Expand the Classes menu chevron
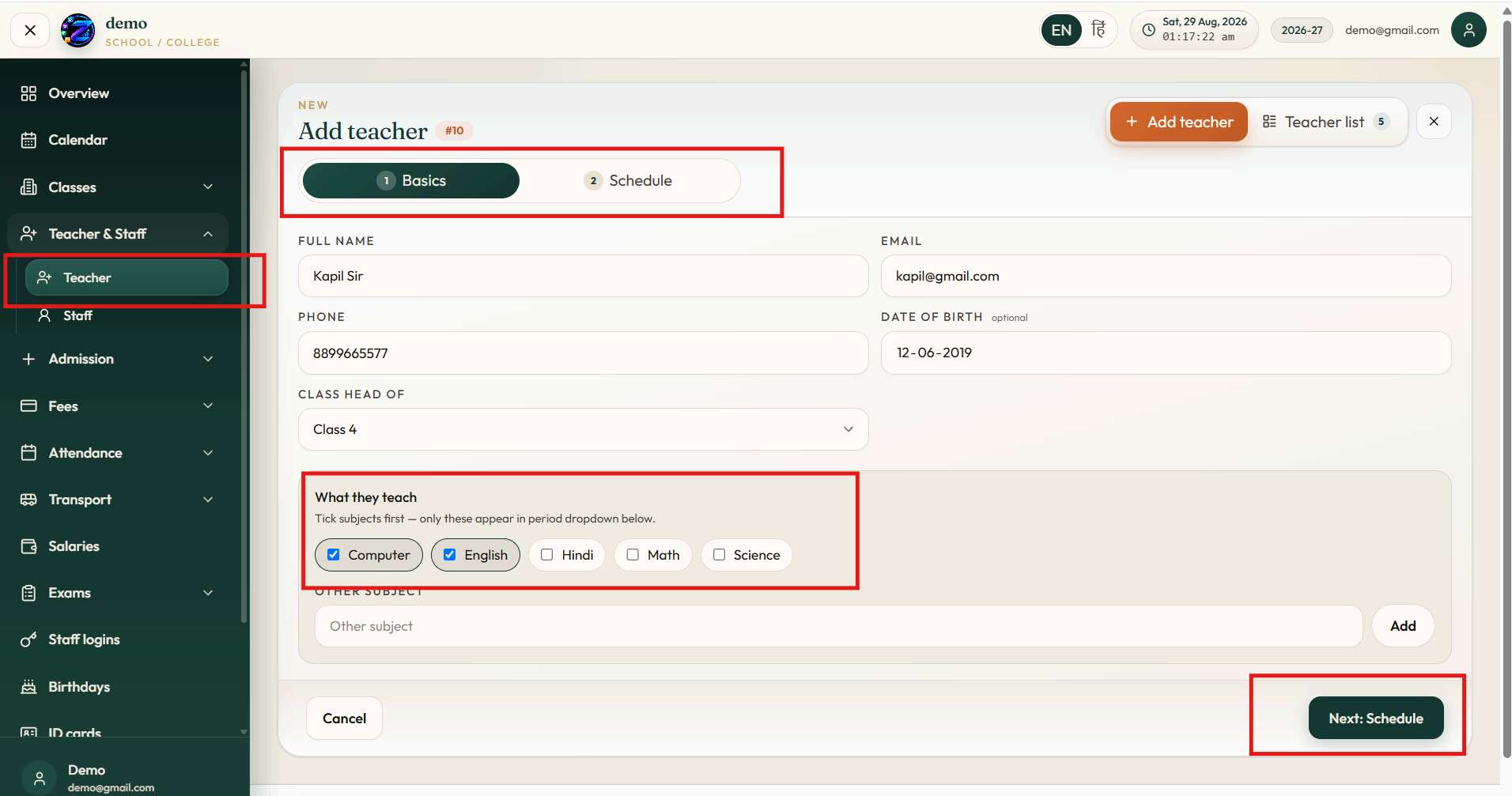 [x=208, y=187]
